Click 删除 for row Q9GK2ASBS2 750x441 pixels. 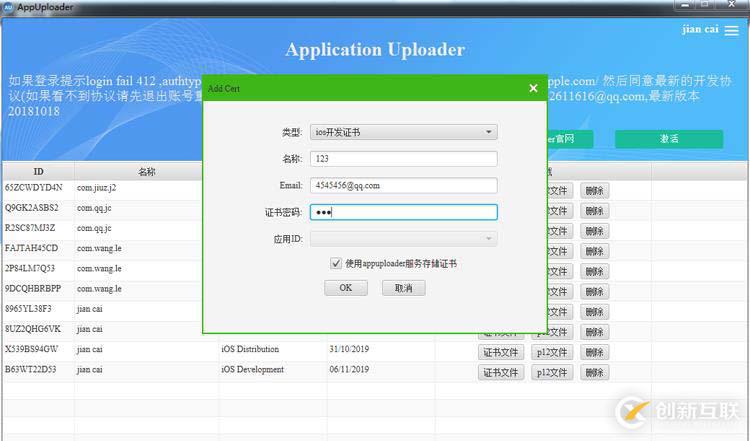[x=595, y=211]
